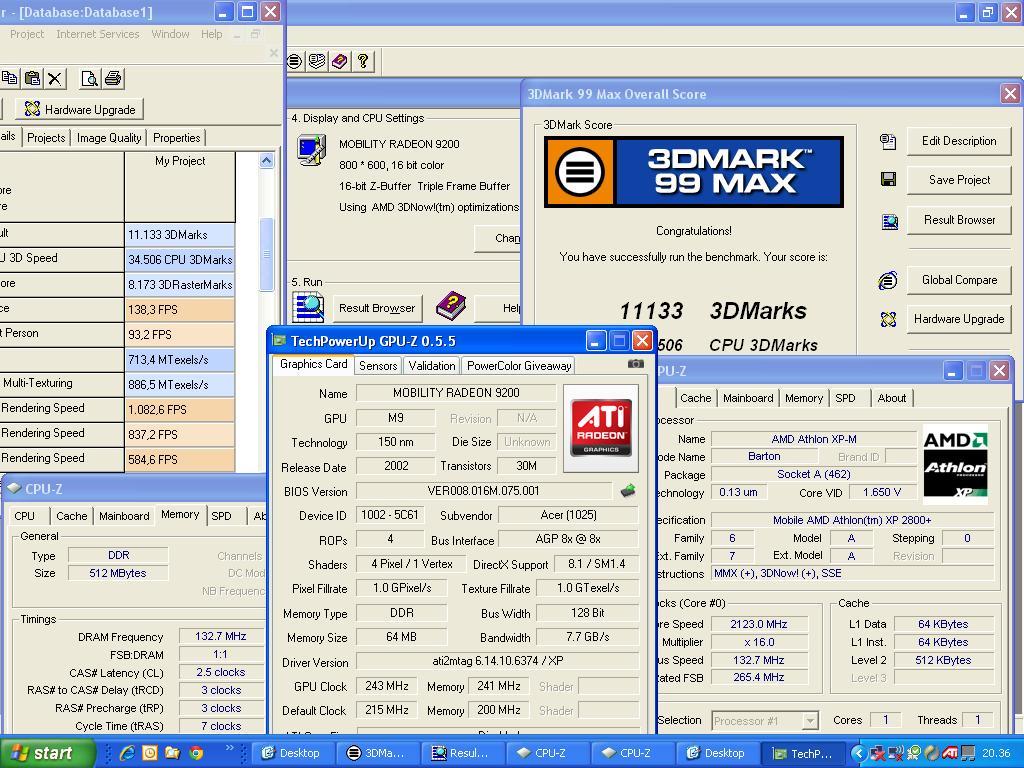Image resolution: width=1024 pixels, height=768 pixels.
Task: Switch to TechPowerUp taskbar item
Action: (x=802, y=753)
